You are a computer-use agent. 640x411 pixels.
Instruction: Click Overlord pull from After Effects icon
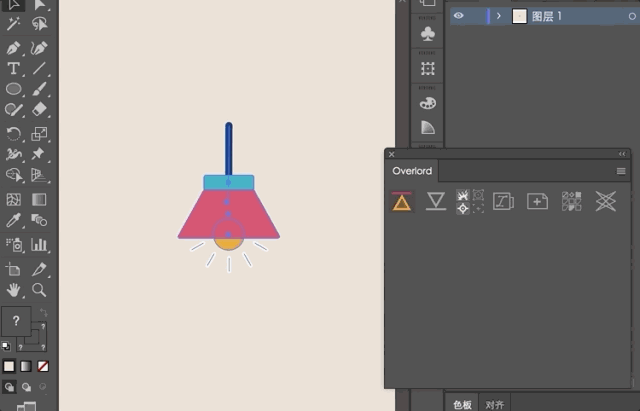point(436,202)
